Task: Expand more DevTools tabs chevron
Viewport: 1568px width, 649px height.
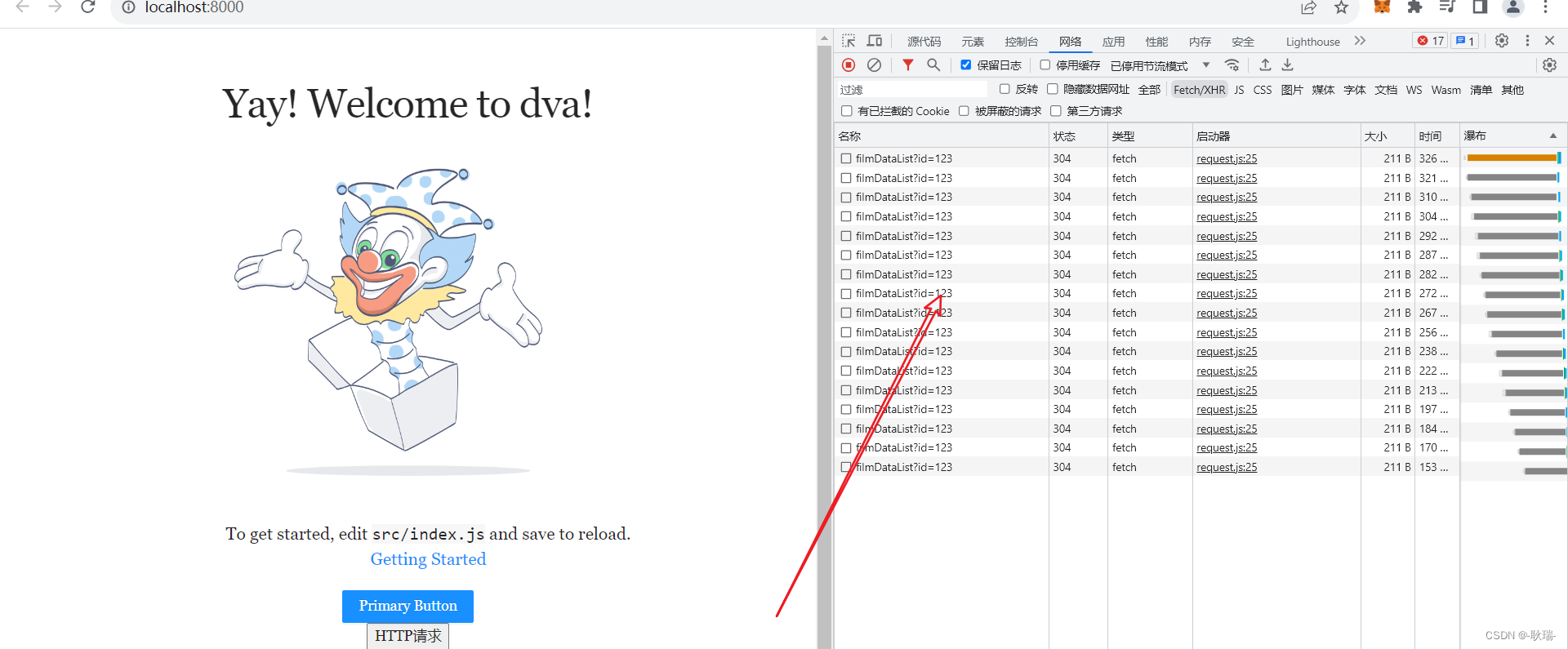Action: point(1360,41)
